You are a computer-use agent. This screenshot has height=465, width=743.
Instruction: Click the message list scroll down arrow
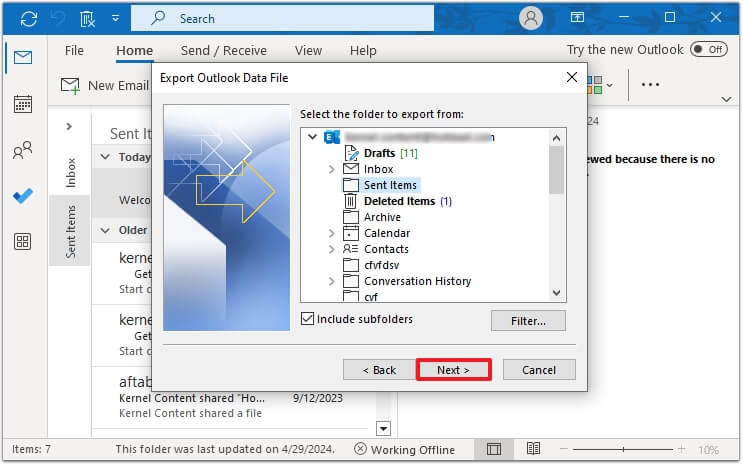[x=383, y=429]
